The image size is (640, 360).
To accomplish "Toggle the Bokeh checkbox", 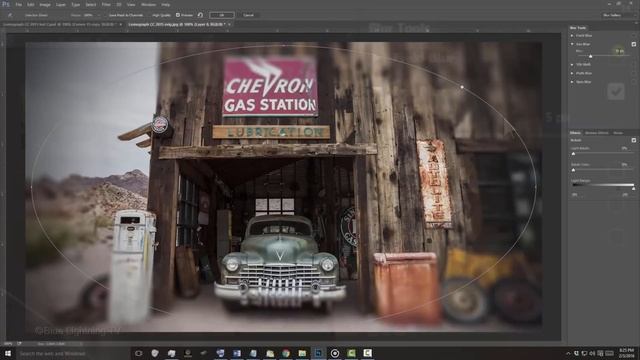I will pyautogui.click(x=634, y=140).
